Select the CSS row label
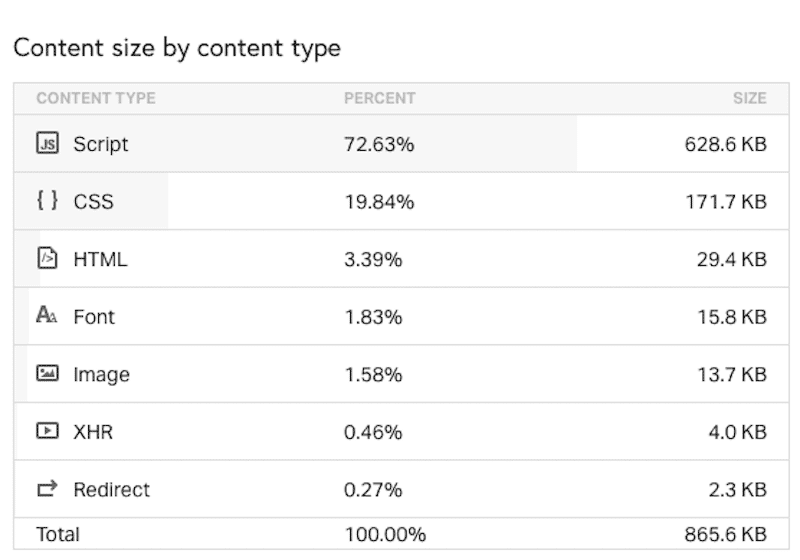The height and width of the screenshot is (560, 800). click(x=93, y=202)
